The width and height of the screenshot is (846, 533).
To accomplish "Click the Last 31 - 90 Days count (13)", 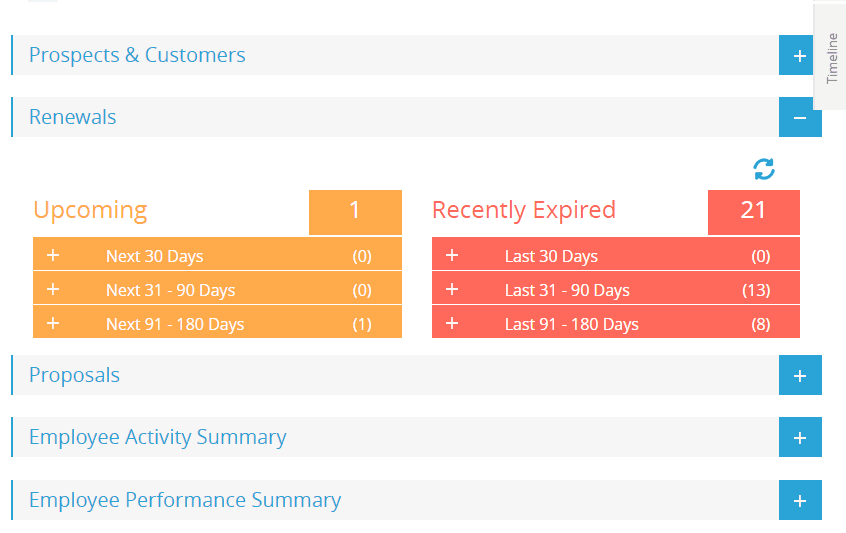I will tap(760, 290).
